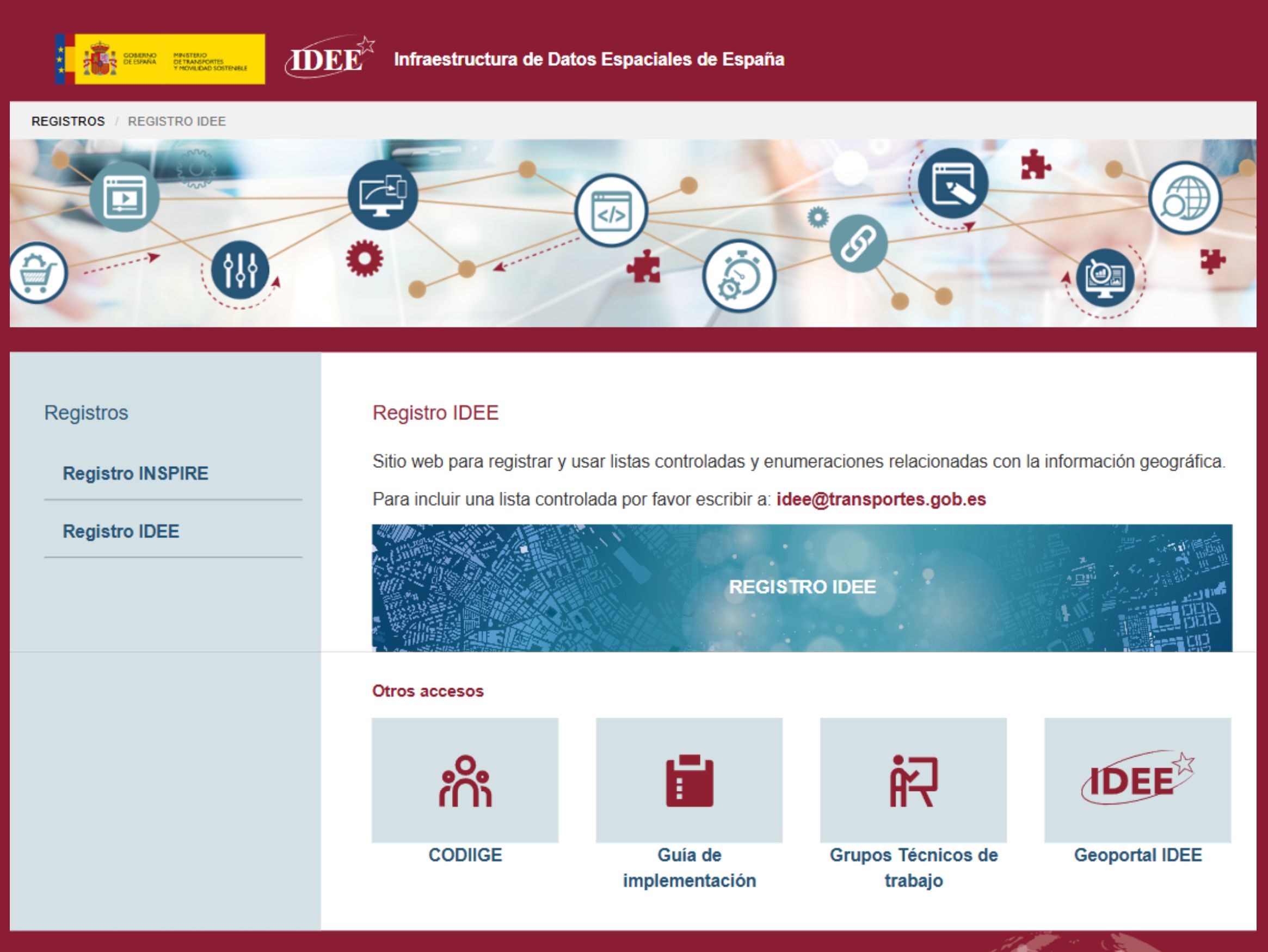Open the Guía de implementación clipboard icon
Screen dimensions: 1268x952
click(x=689, y=781)
